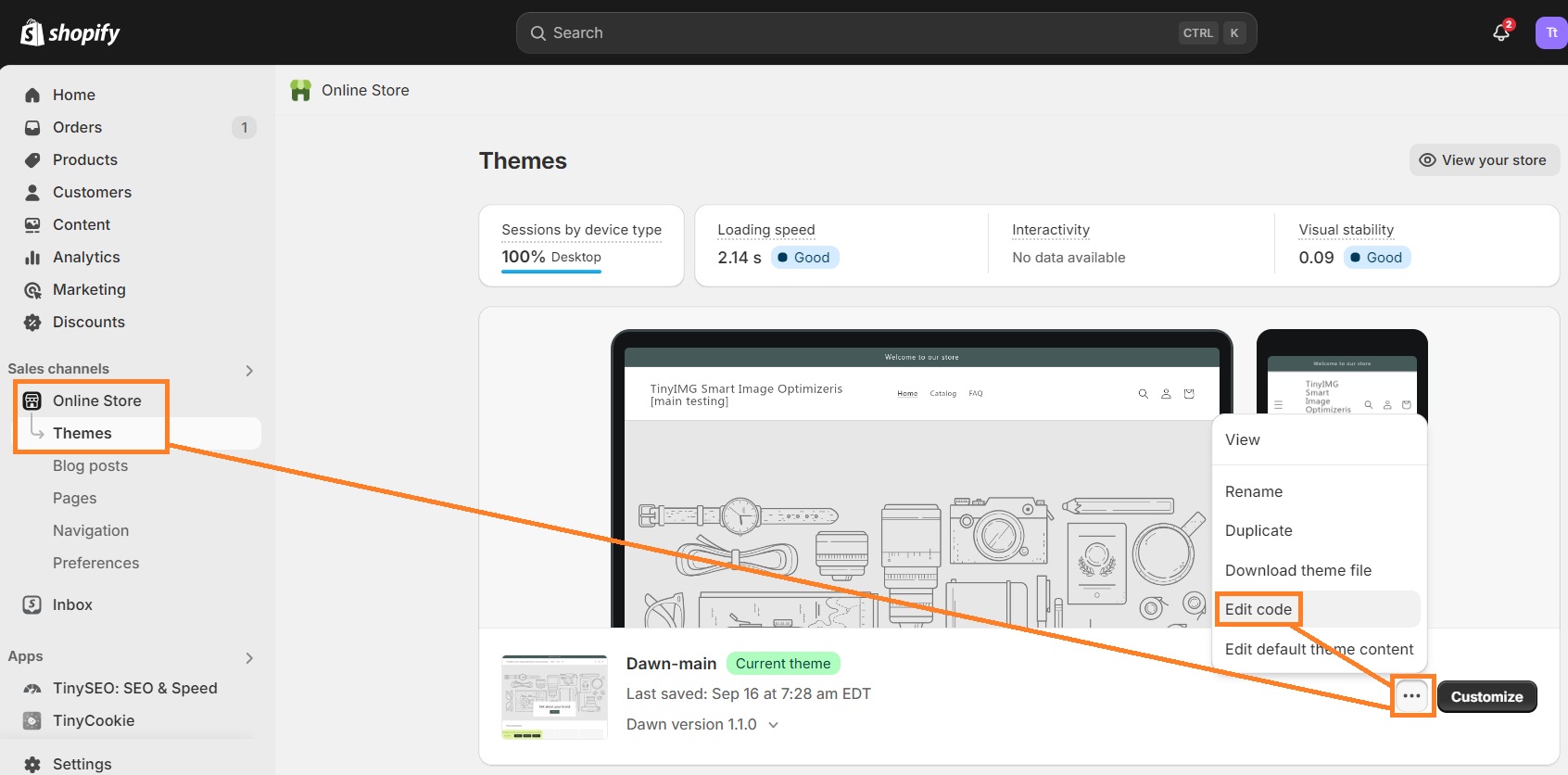The width and height of the screenshot is (1568, 775).
Task: Click the View your store button
Action: (1485, 159)
